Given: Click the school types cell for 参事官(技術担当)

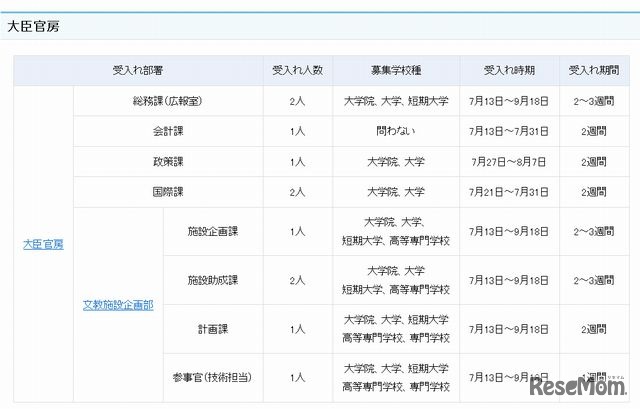Looking at the screenshot, I should 396,378.
